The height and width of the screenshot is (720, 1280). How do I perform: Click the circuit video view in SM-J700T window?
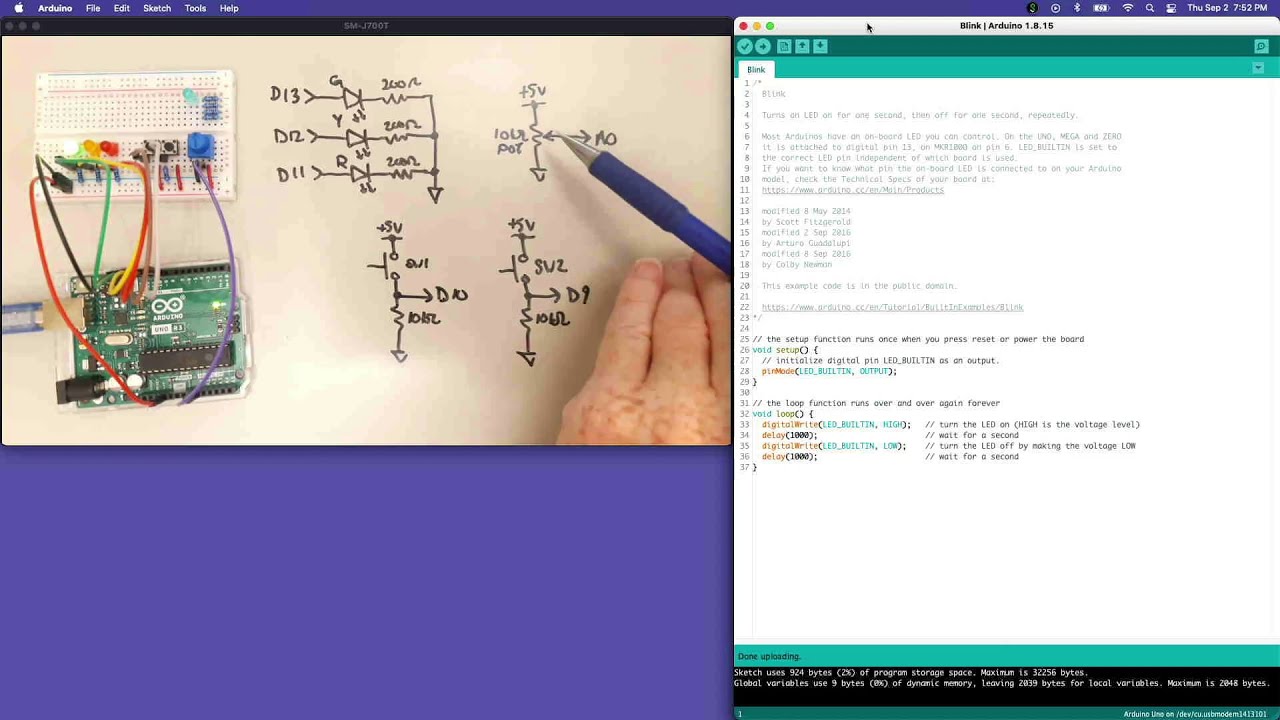366,240
